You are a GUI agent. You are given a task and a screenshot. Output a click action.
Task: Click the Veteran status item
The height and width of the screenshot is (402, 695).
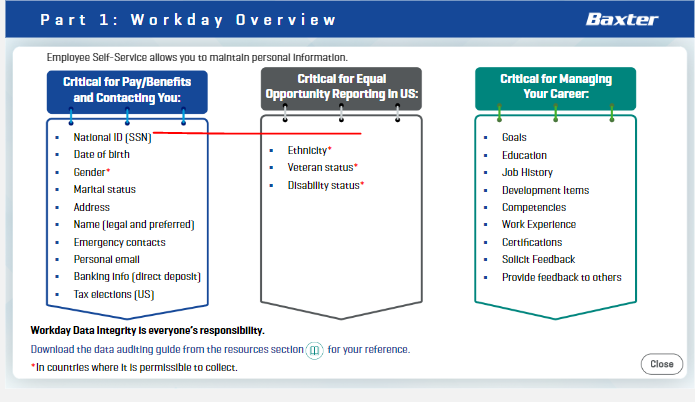(x=322, y=167)
